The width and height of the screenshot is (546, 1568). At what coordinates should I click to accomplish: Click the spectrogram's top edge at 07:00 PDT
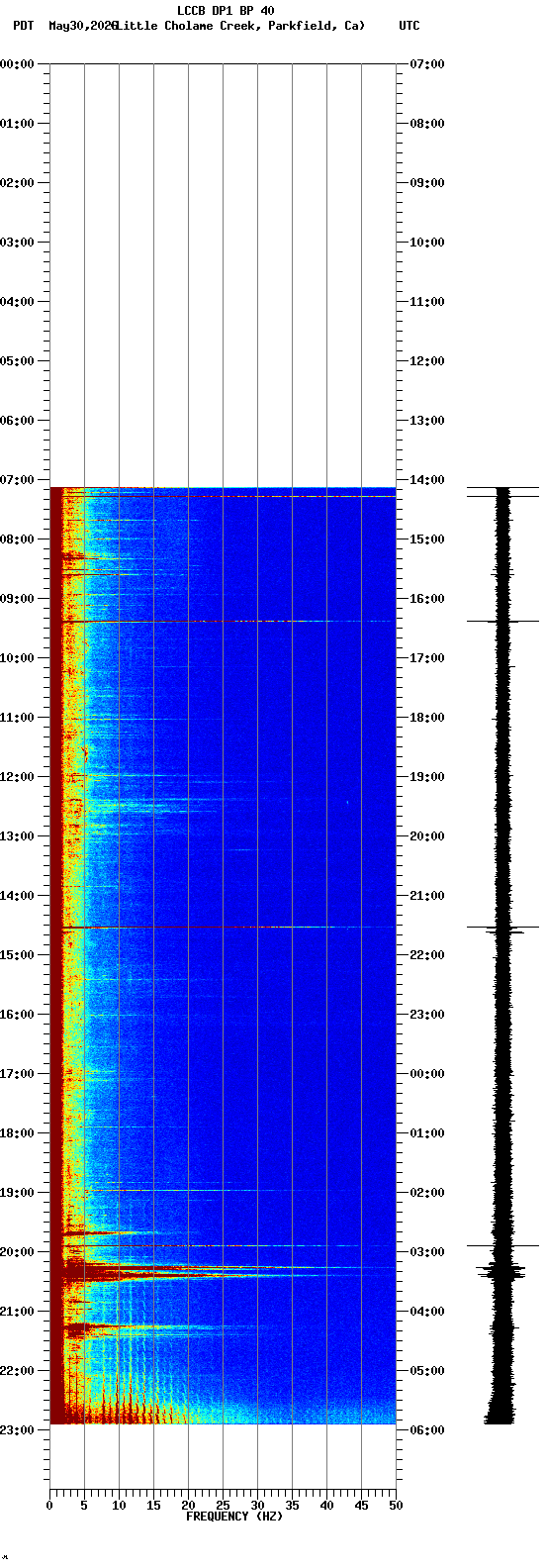click(223, 488)
